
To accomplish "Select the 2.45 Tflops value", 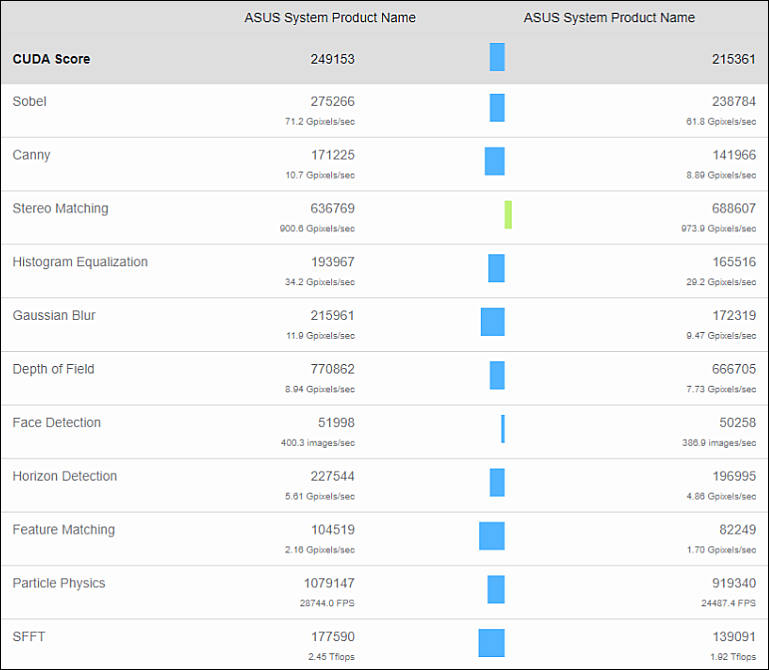I will tap(331, 657).
